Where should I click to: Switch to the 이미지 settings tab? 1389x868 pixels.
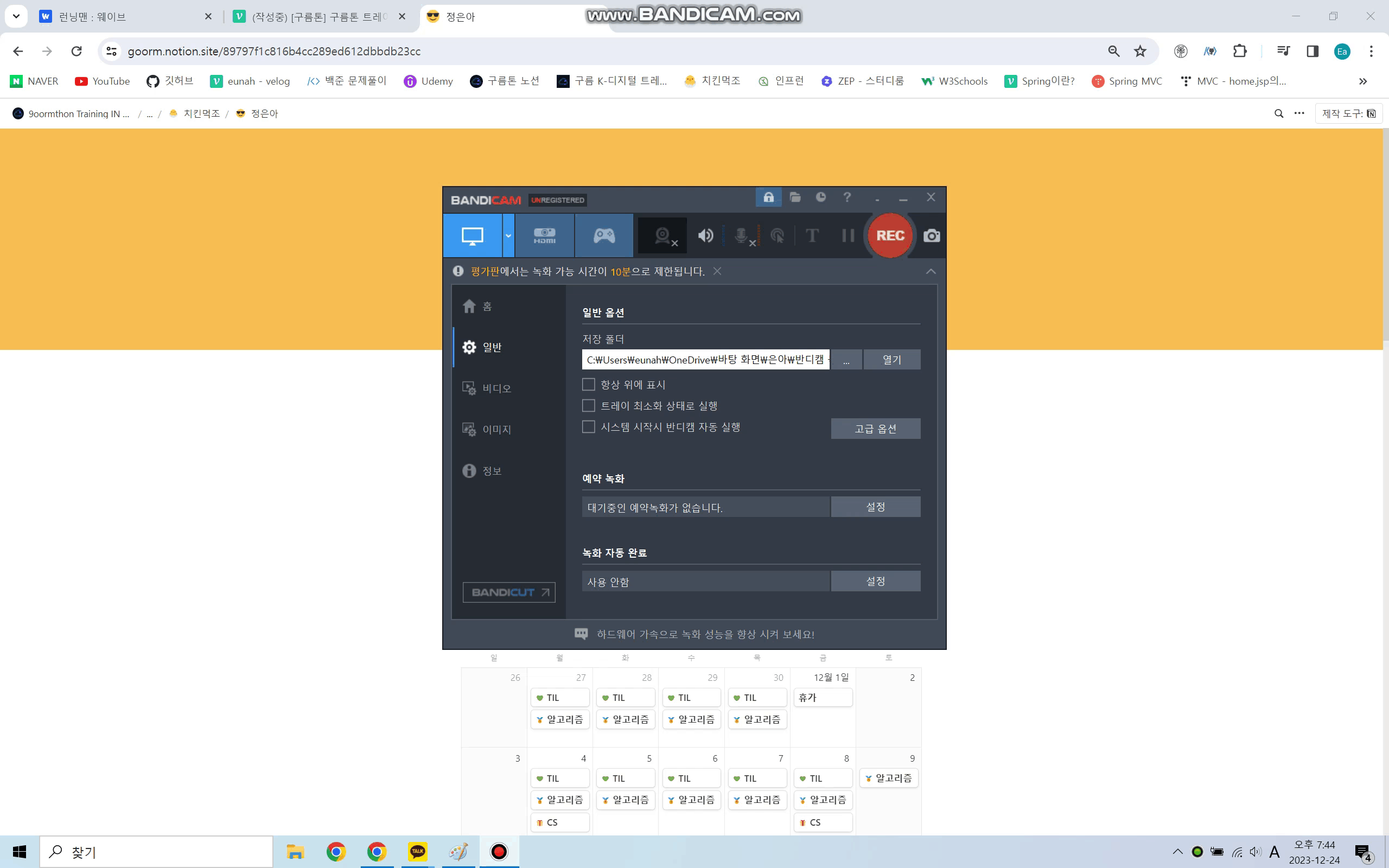[x=496, y=430]
